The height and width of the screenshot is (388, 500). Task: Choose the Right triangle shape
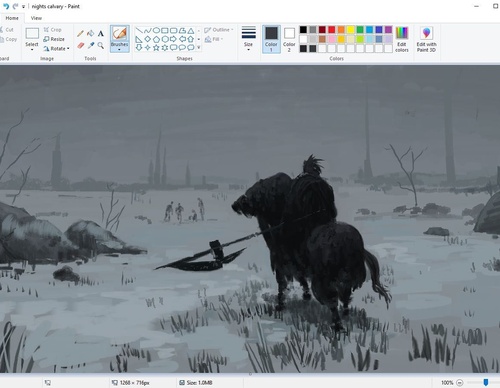(139, 39)
